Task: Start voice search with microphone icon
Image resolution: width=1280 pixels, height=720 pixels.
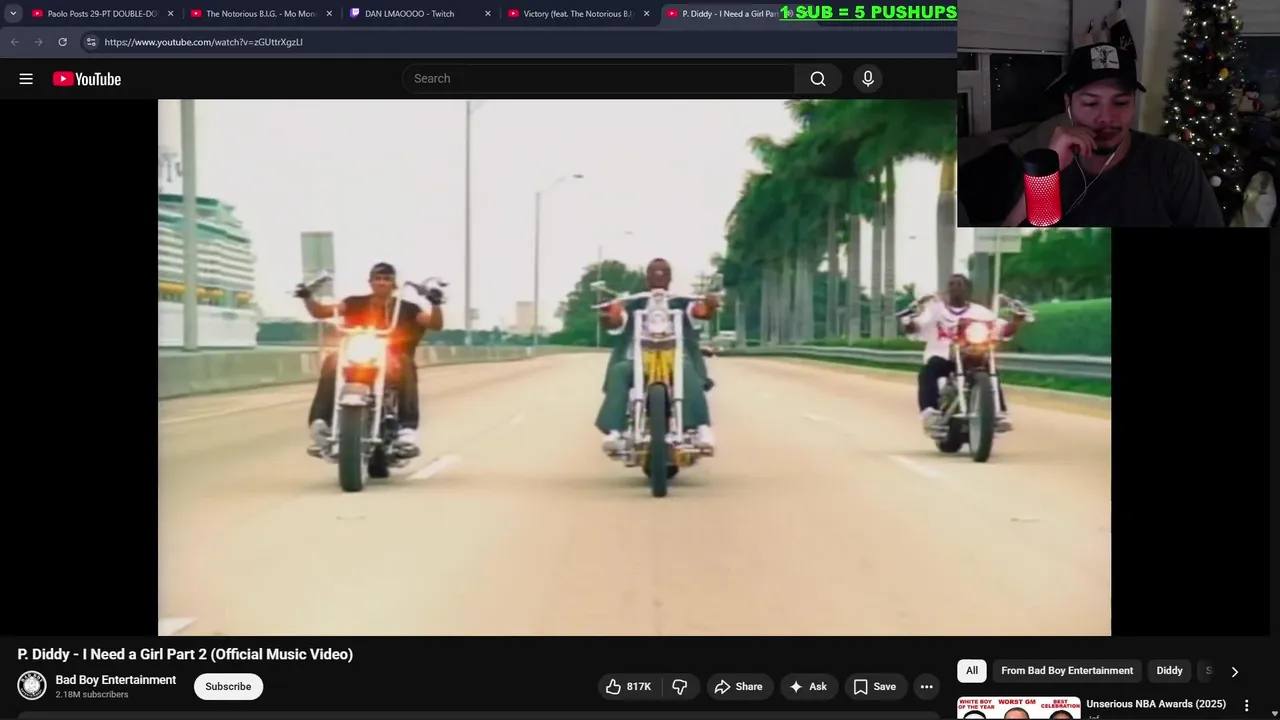Action: click(868, 79)
